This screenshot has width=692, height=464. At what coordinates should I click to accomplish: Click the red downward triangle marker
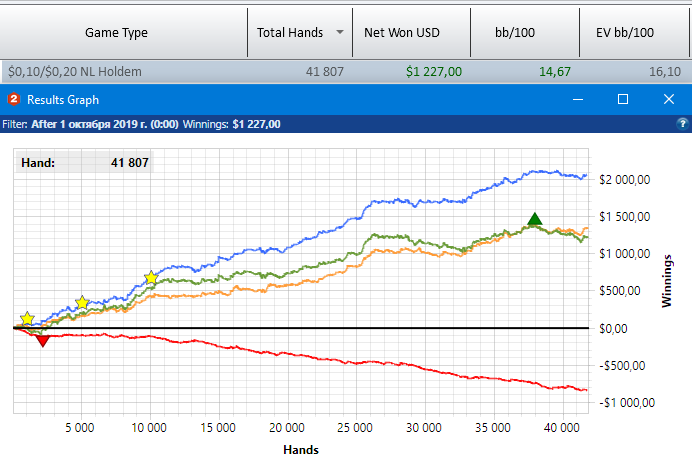pos(42,341)
